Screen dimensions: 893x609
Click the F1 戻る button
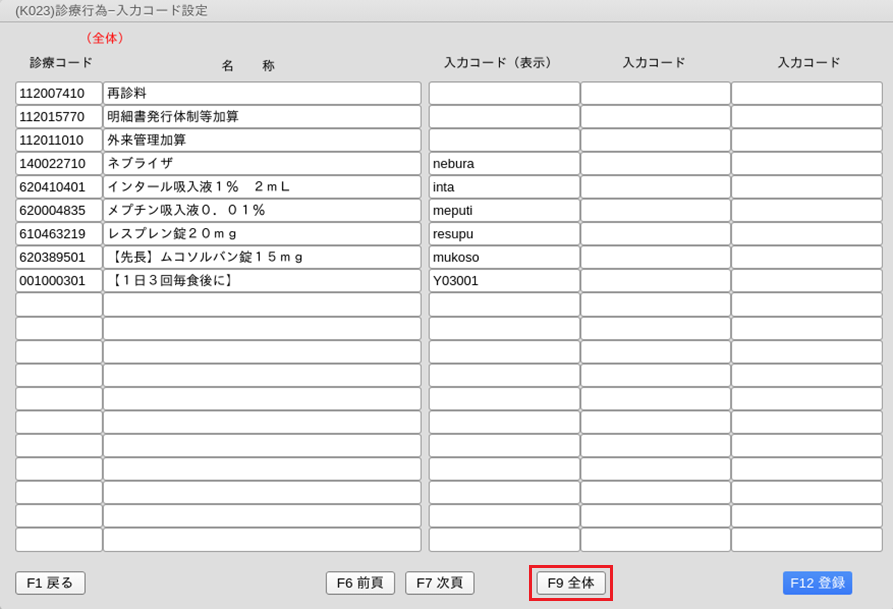point(50,583)
